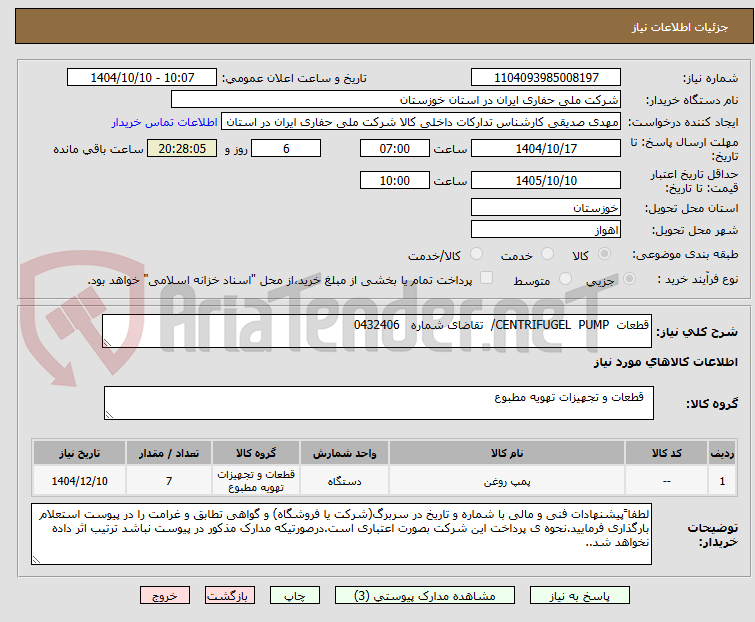This screenshot has width=755, height=622.
Task: Click the delivery city field اهواز
Action: point(546,230)
